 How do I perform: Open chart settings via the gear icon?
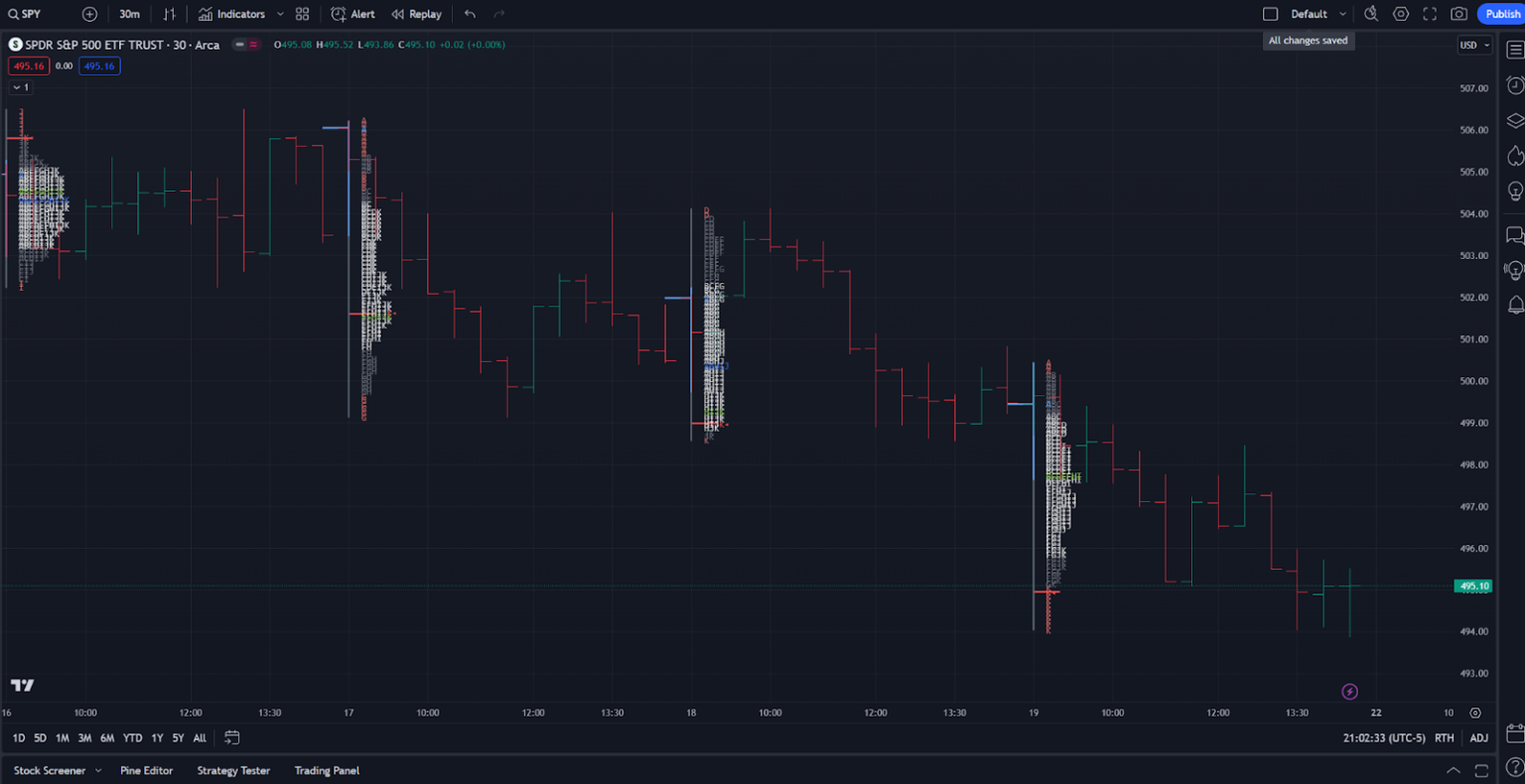click(x=1400, y=14)
